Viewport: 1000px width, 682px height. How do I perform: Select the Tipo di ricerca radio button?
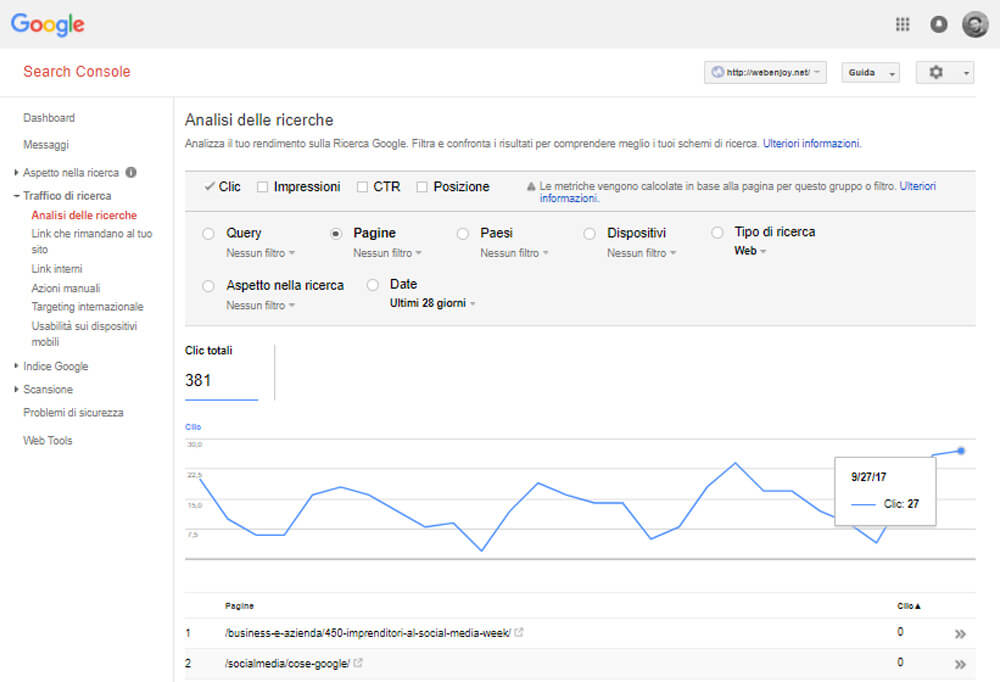pyautogui.click(x=717, y=232)
